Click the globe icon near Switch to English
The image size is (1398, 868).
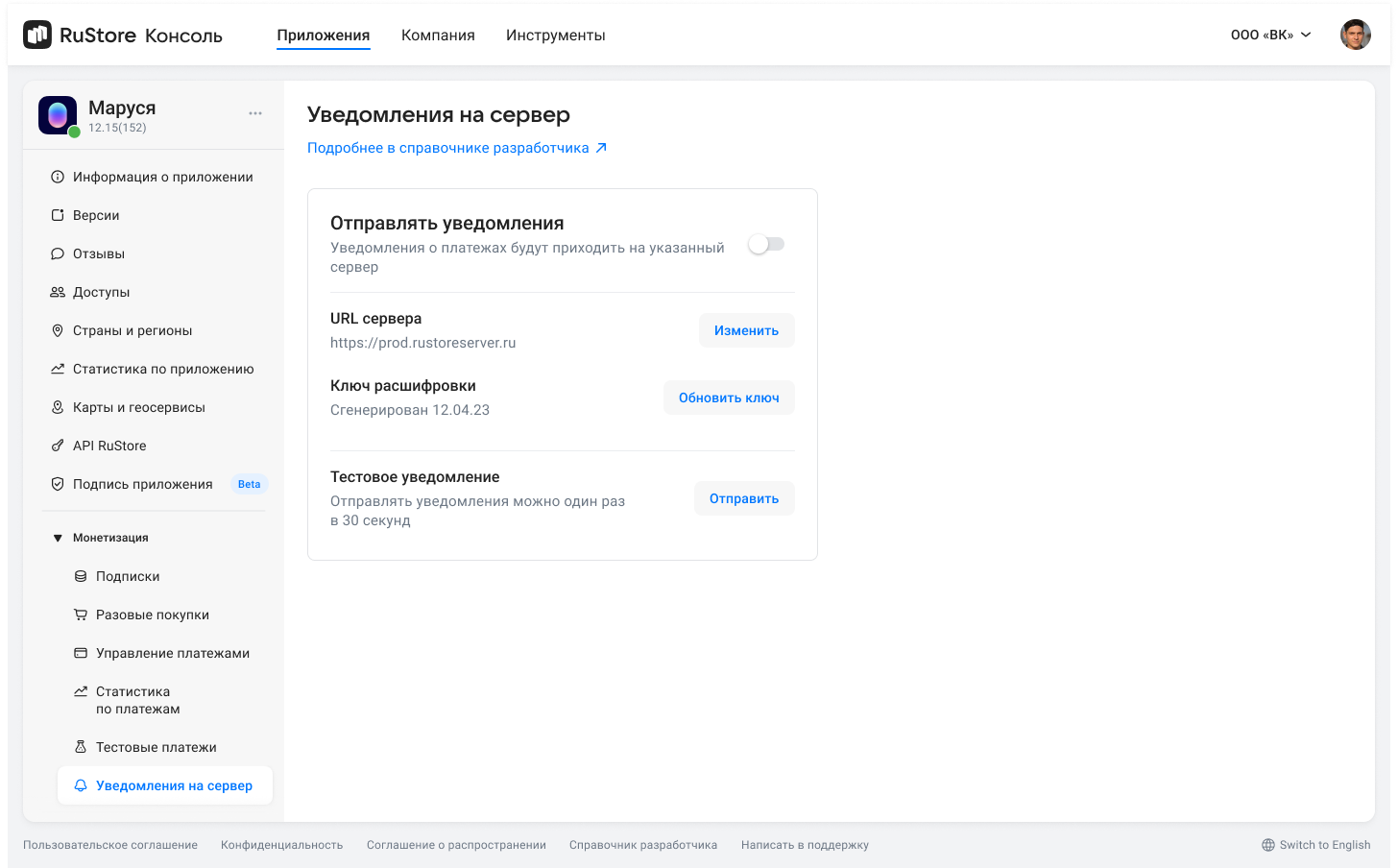pos(1268,845)
